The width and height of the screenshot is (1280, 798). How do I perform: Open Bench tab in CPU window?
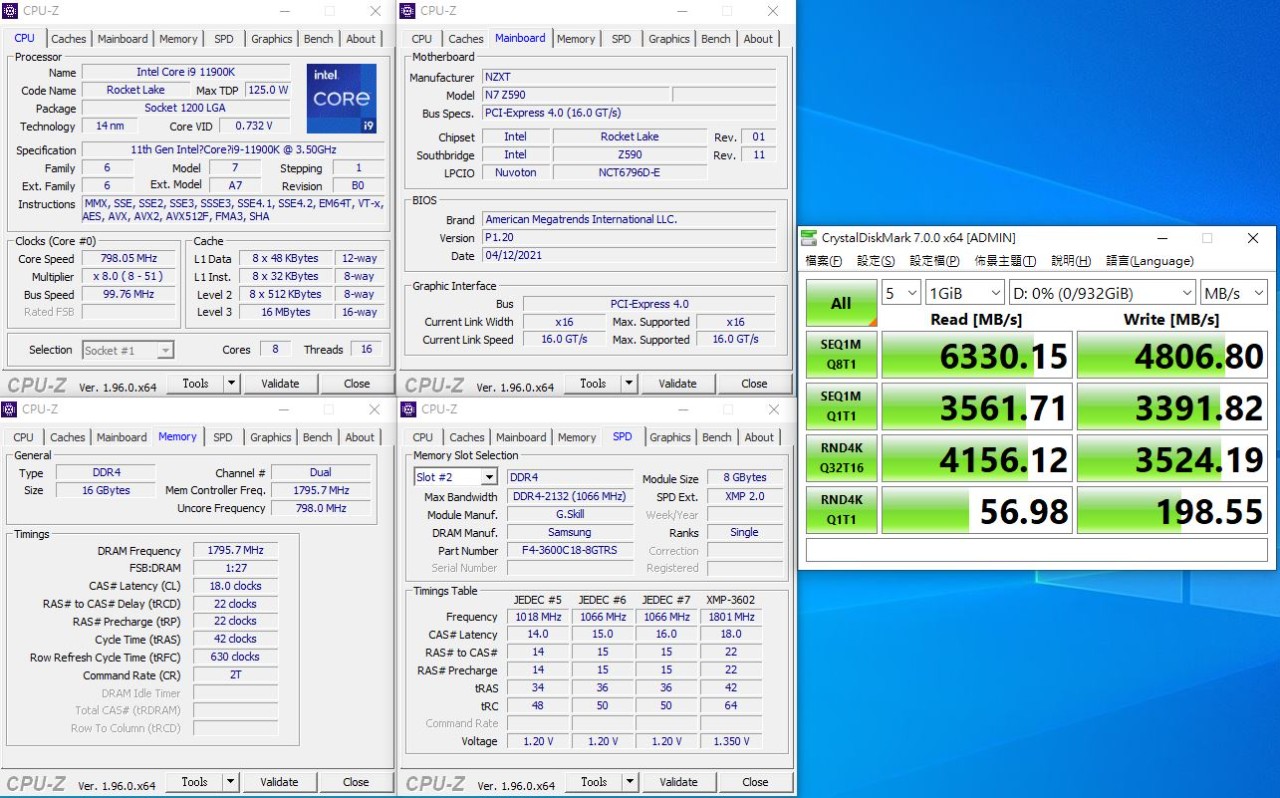318,39
